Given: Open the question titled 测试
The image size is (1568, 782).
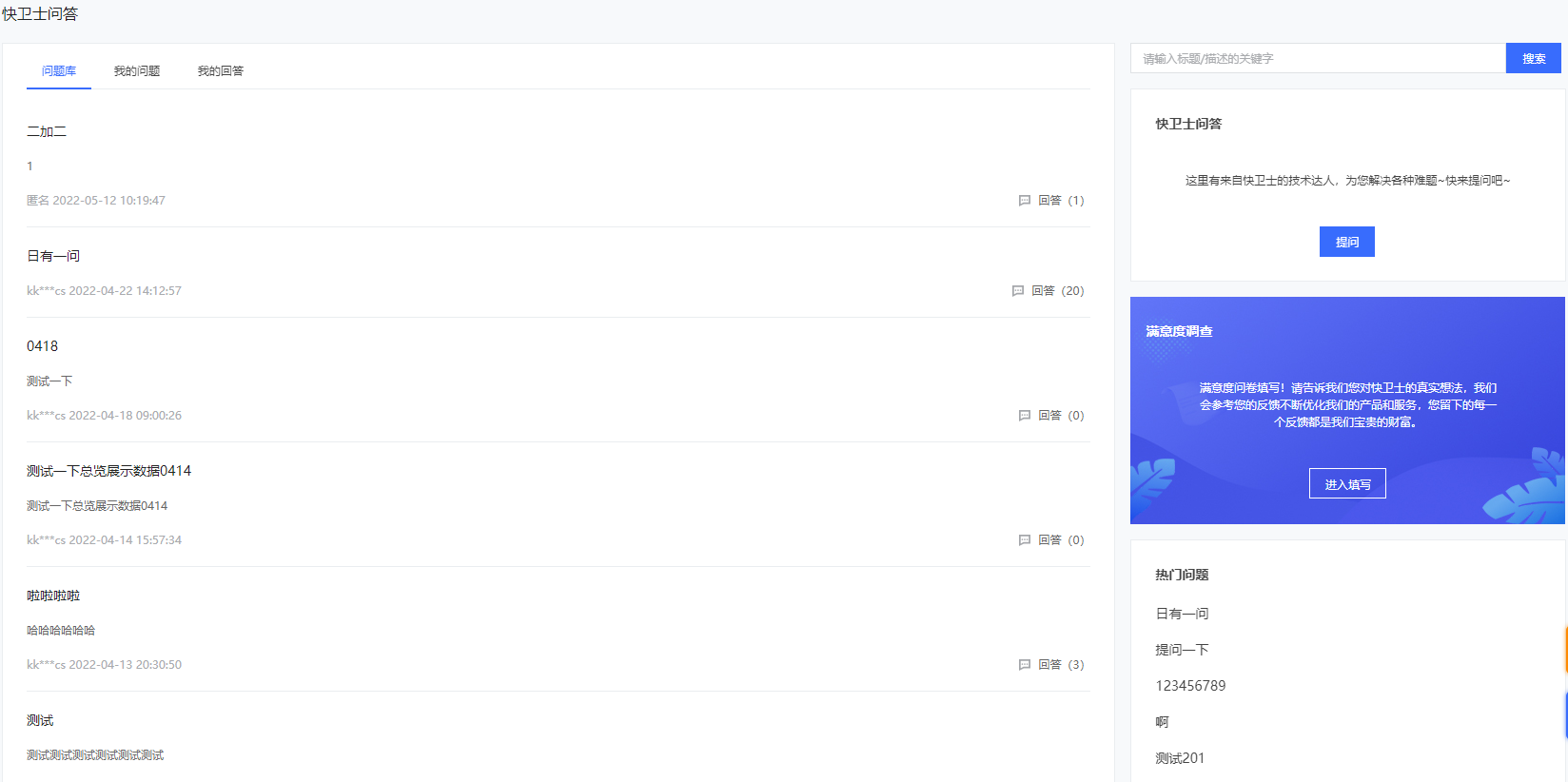Looking at the screenshot, I should point(40,720).
